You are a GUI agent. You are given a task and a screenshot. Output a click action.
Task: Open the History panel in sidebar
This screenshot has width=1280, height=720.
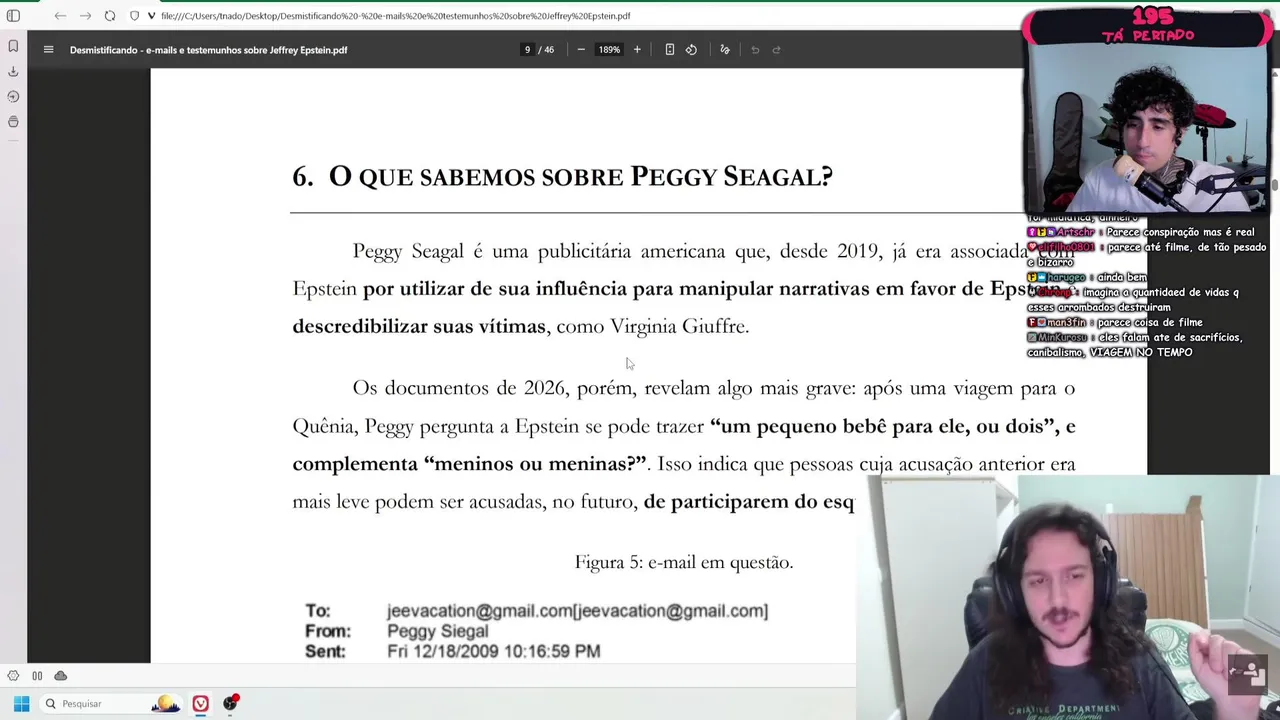pos(13,97)
